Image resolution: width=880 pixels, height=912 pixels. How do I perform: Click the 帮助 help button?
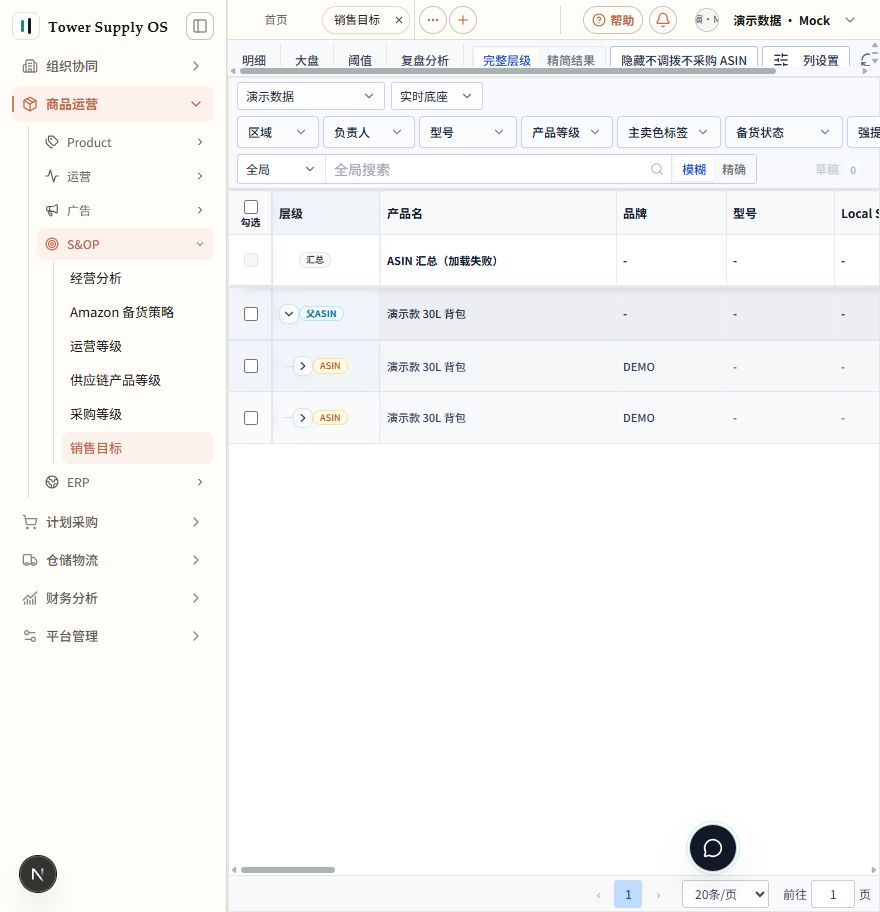pos(612,20)
